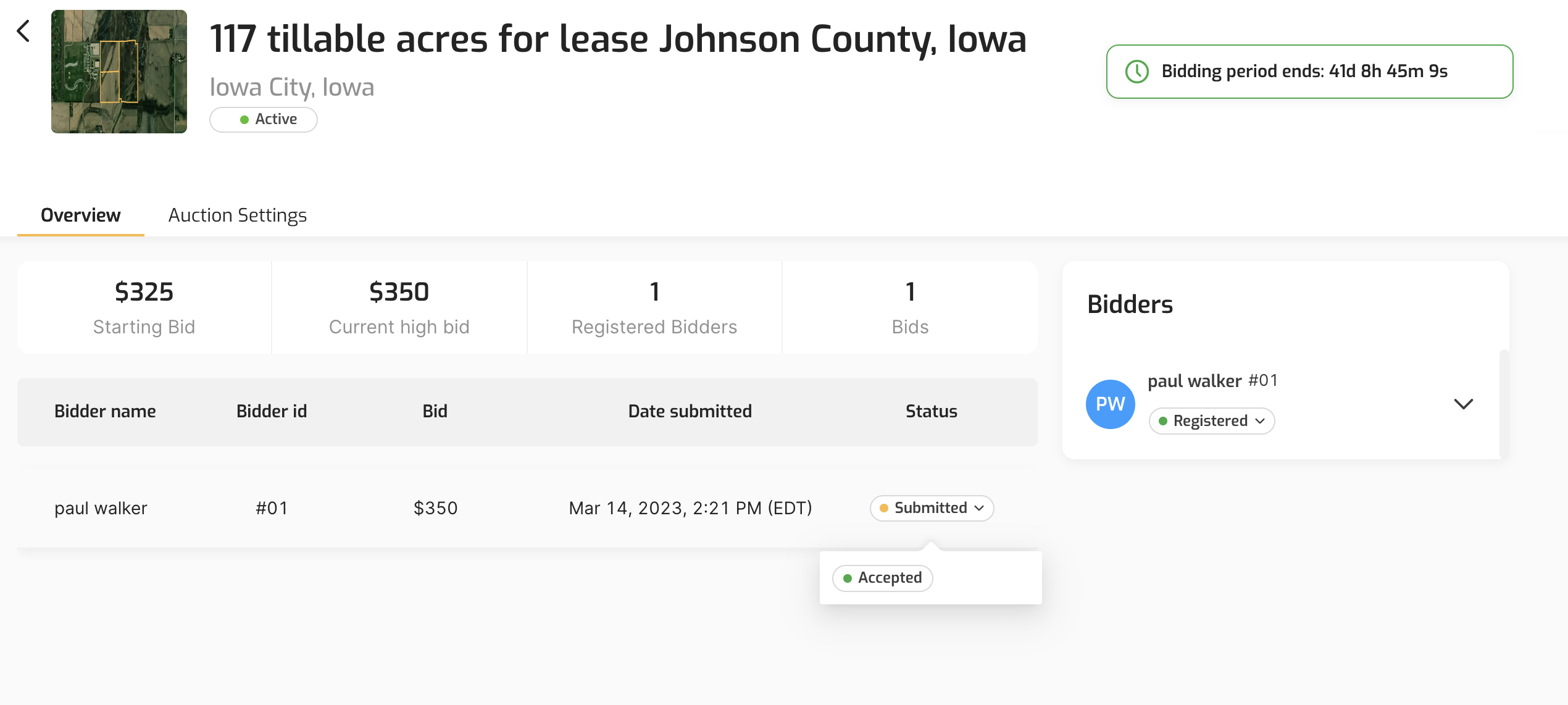Click the Starting Bid card
The height and width of the screenshot is (705, 1568).
[x=144, y=307]
